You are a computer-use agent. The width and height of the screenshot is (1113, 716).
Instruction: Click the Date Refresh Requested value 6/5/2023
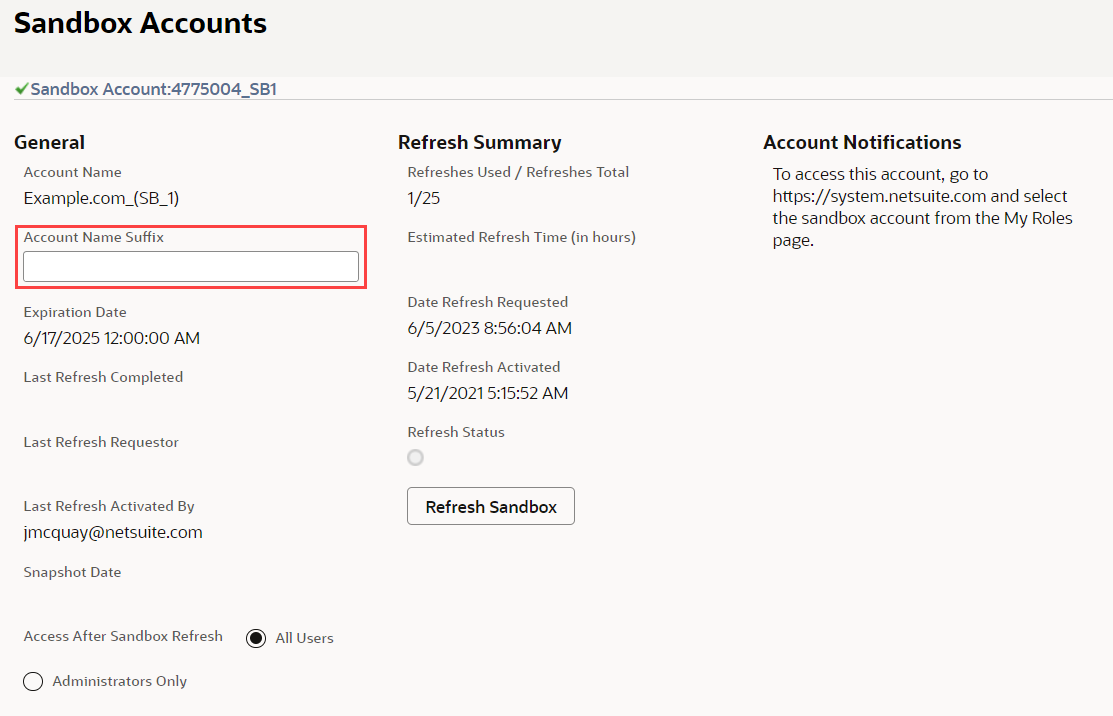(x=489, y=328)
